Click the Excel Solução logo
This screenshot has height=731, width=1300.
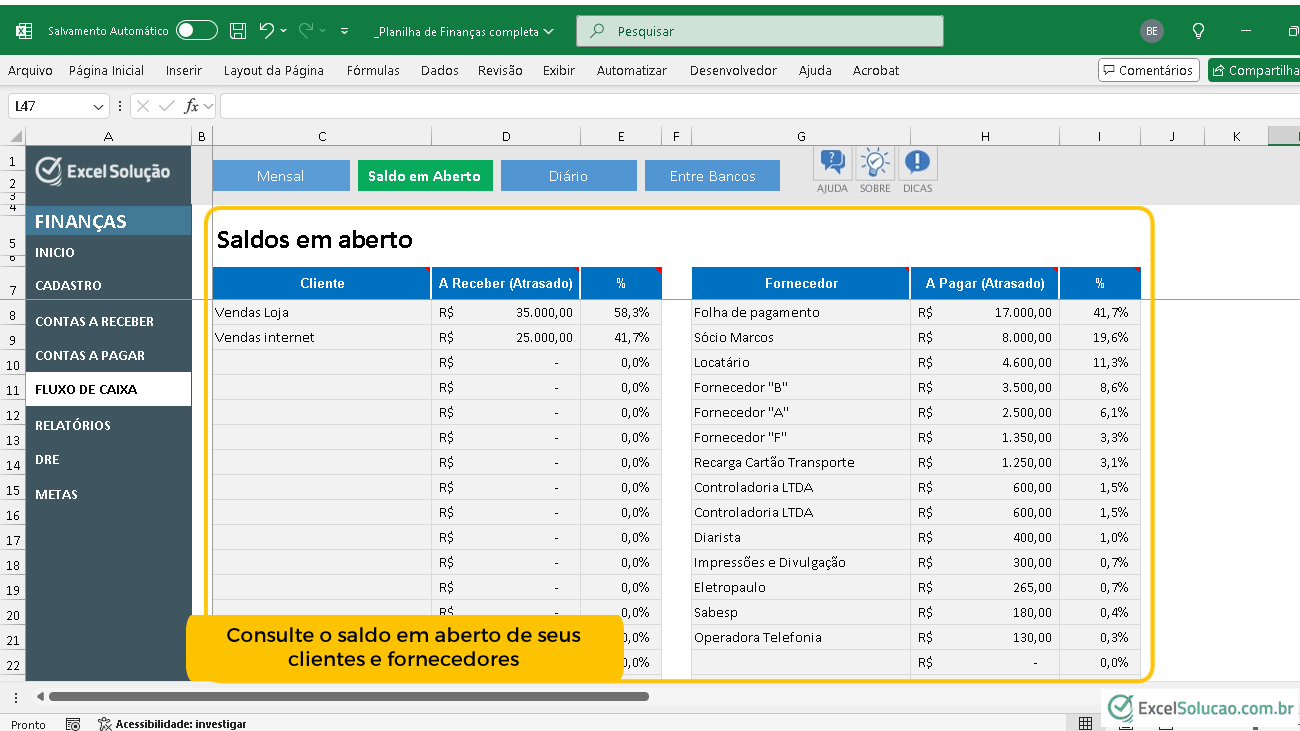(x=103, y=171)
